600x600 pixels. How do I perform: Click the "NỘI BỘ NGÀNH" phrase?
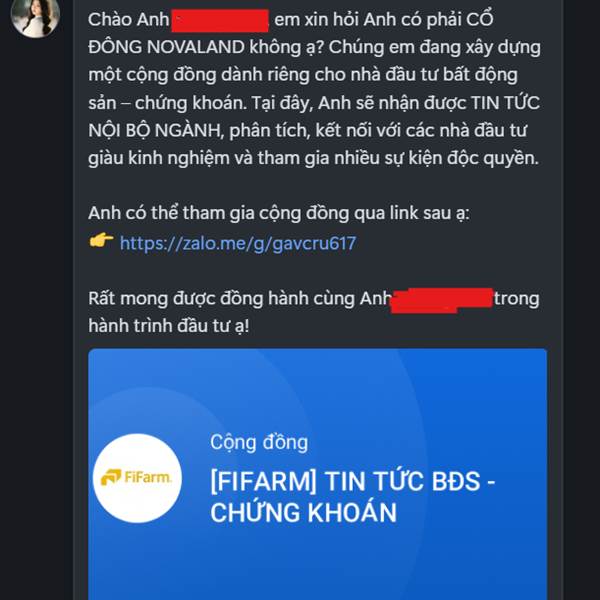tap(155, 131)
